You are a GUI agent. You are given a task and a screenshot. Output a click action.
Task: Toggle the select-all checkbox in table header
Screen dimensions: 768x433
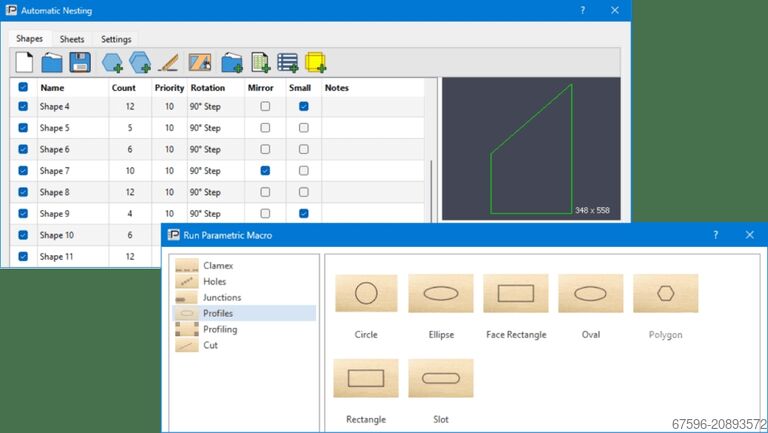pyautogui.click(x=23, y=88)
